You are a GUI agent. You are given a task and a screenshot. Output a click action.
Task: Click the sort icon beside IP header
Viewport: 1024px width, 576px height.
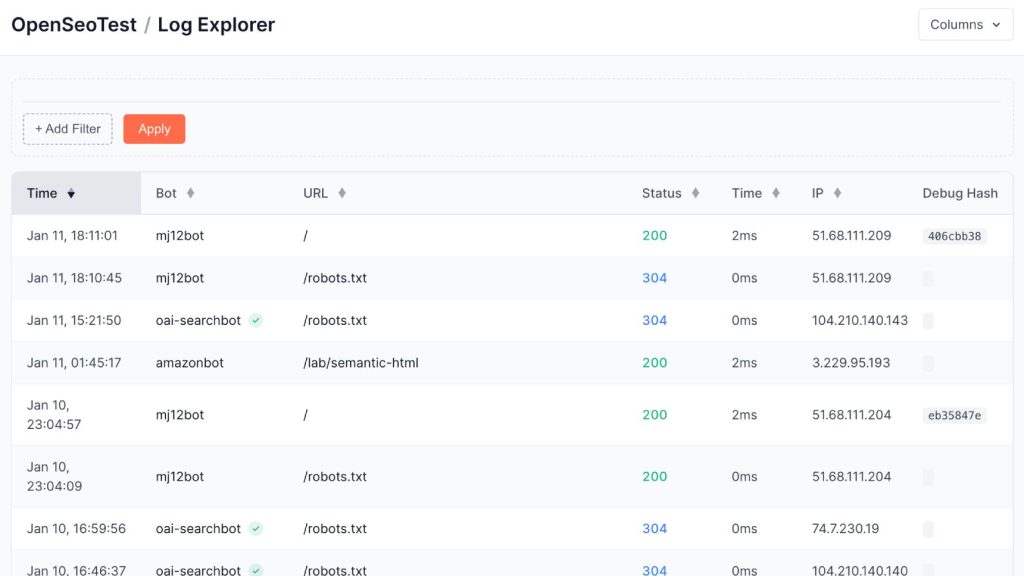[837, 193]
